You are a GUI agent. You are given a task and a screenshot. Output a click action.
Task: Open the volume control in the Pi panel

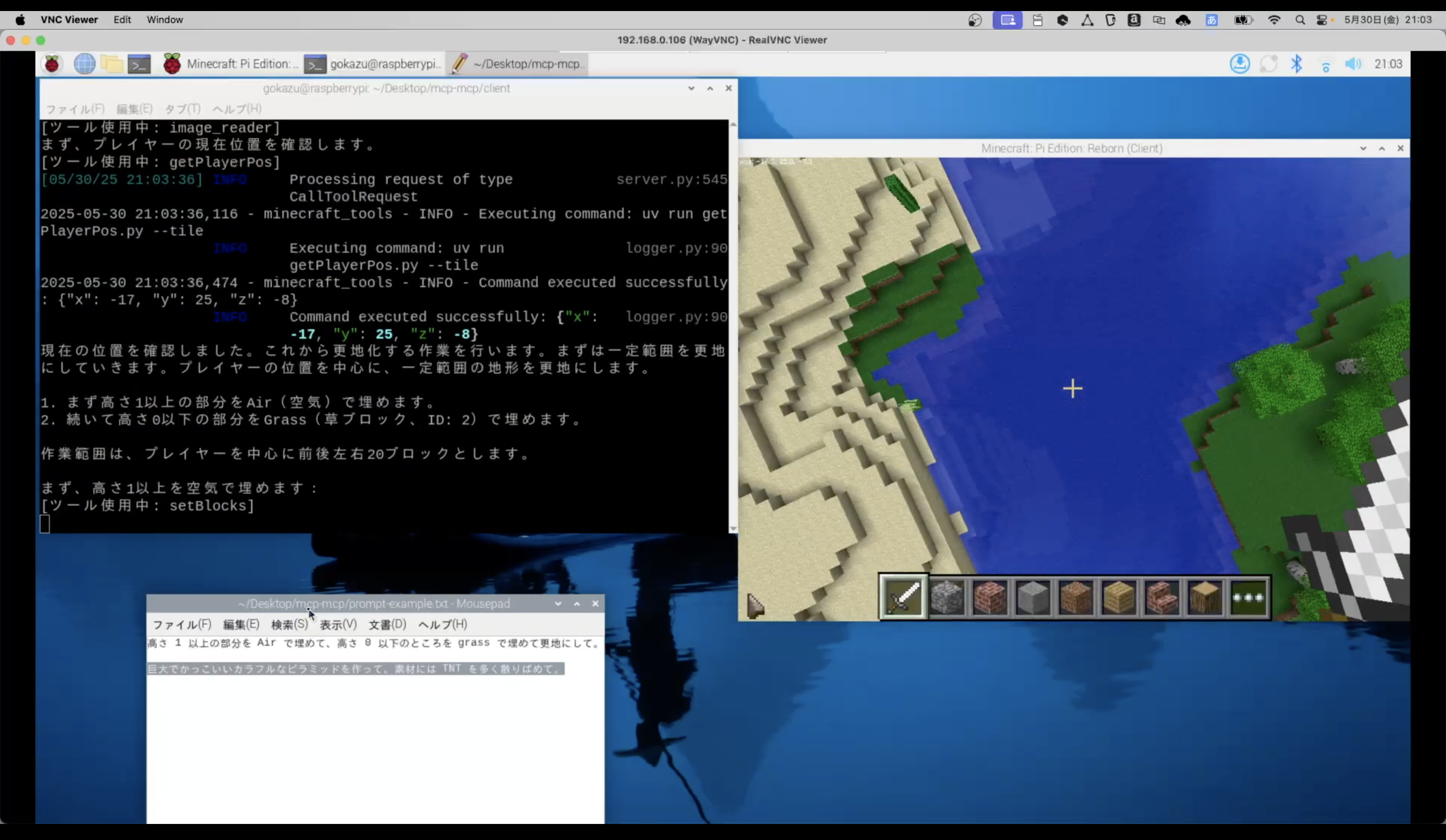point(1353,64)
